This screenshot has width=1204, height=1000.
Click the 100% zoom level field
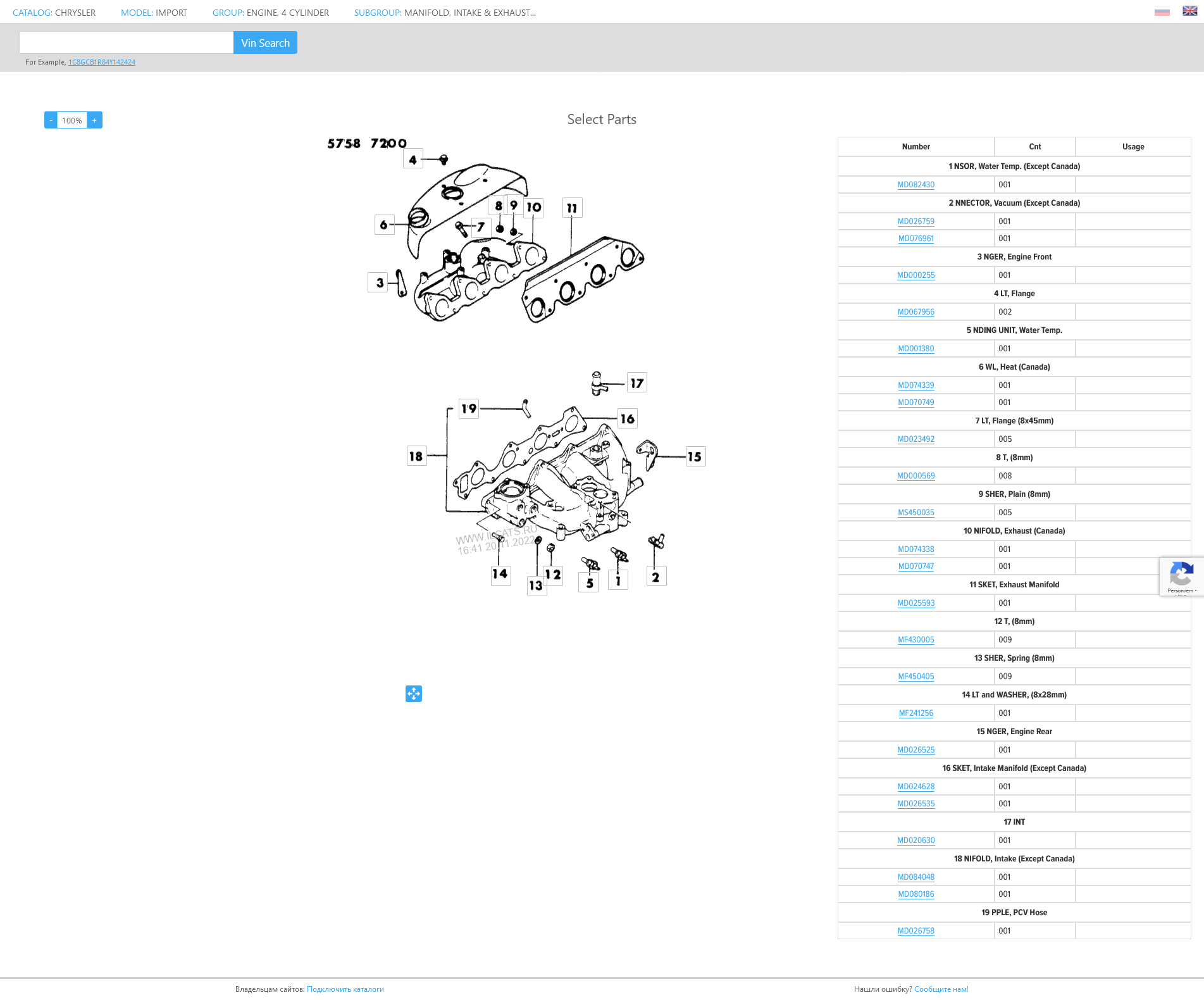[x=72, y=120]
